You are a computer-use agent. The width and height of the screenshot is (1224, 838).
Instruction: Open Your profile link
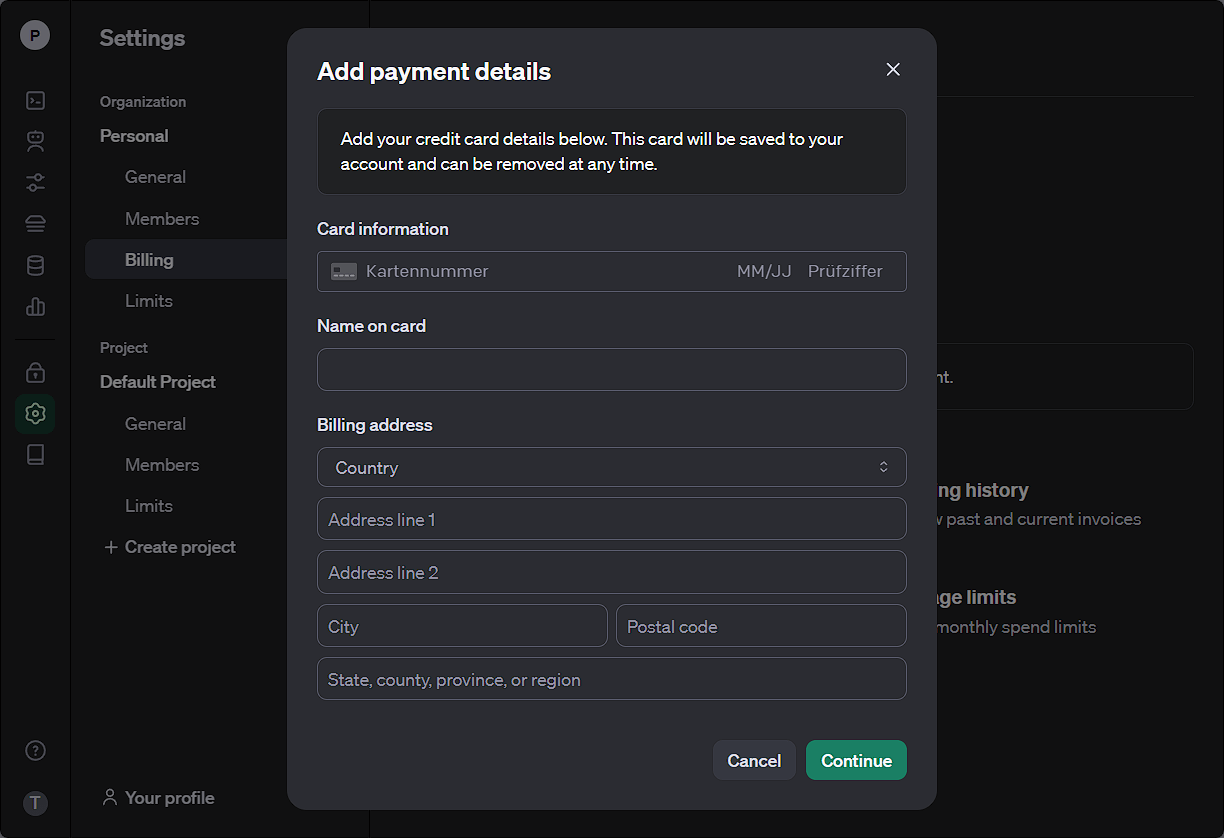point(159,797)
